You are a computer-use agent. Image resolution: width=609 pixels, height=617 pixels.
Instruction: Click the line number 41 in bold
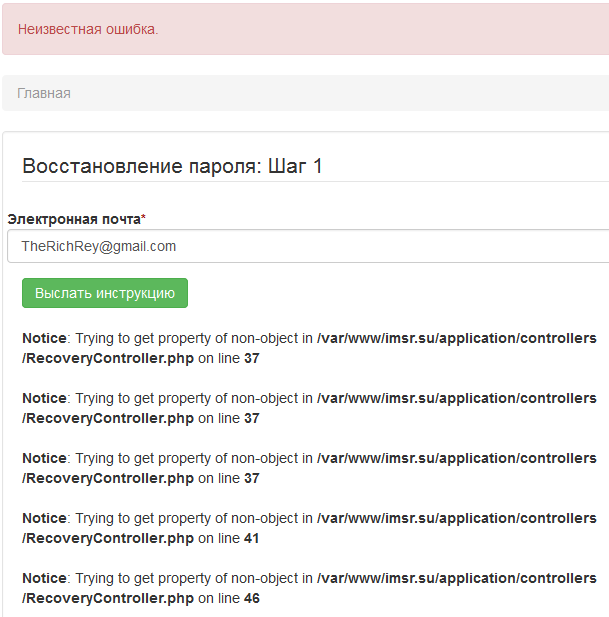point(251,538)
